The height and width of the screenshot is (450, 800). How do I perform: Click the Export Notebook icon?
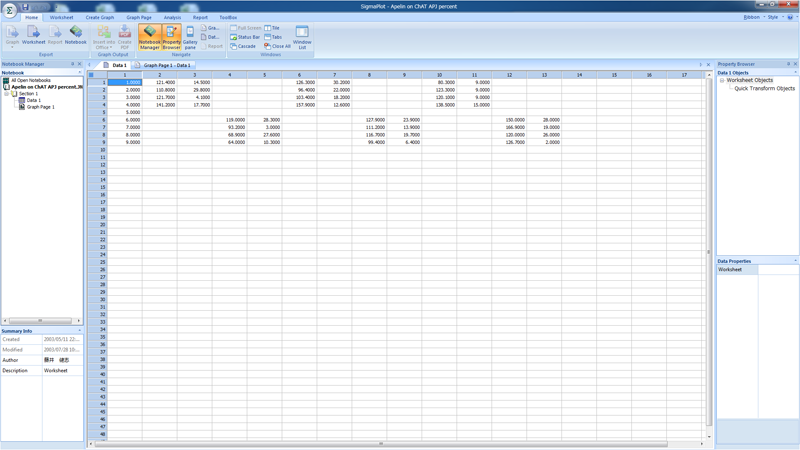76,36
